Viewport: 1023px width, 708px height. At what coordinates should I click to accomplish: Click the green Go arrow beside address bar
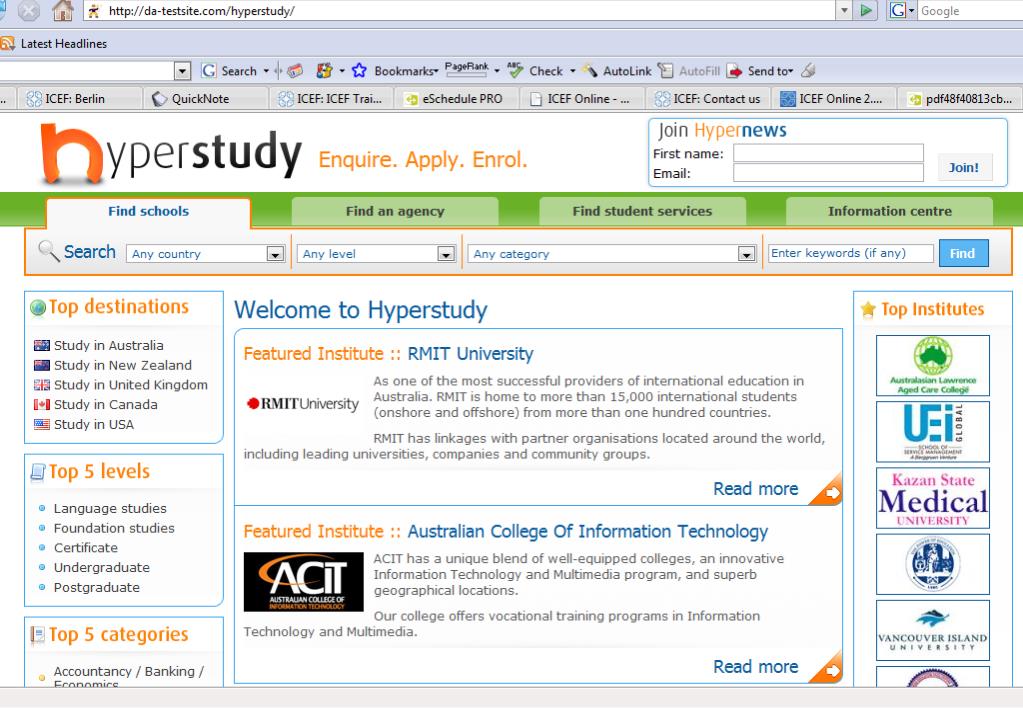[x=866, y=10]
